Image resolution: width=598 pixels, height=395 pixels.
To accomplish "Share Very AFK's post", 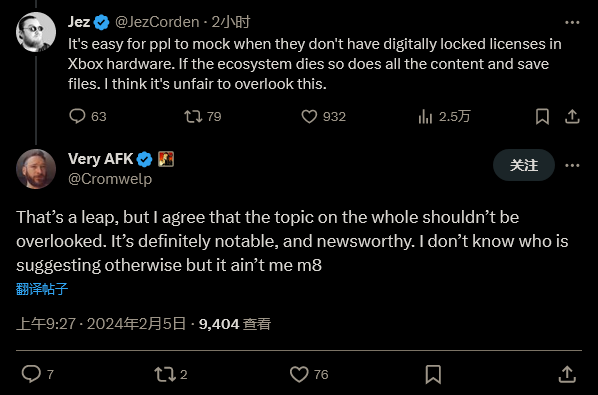I will click(567, 374).
